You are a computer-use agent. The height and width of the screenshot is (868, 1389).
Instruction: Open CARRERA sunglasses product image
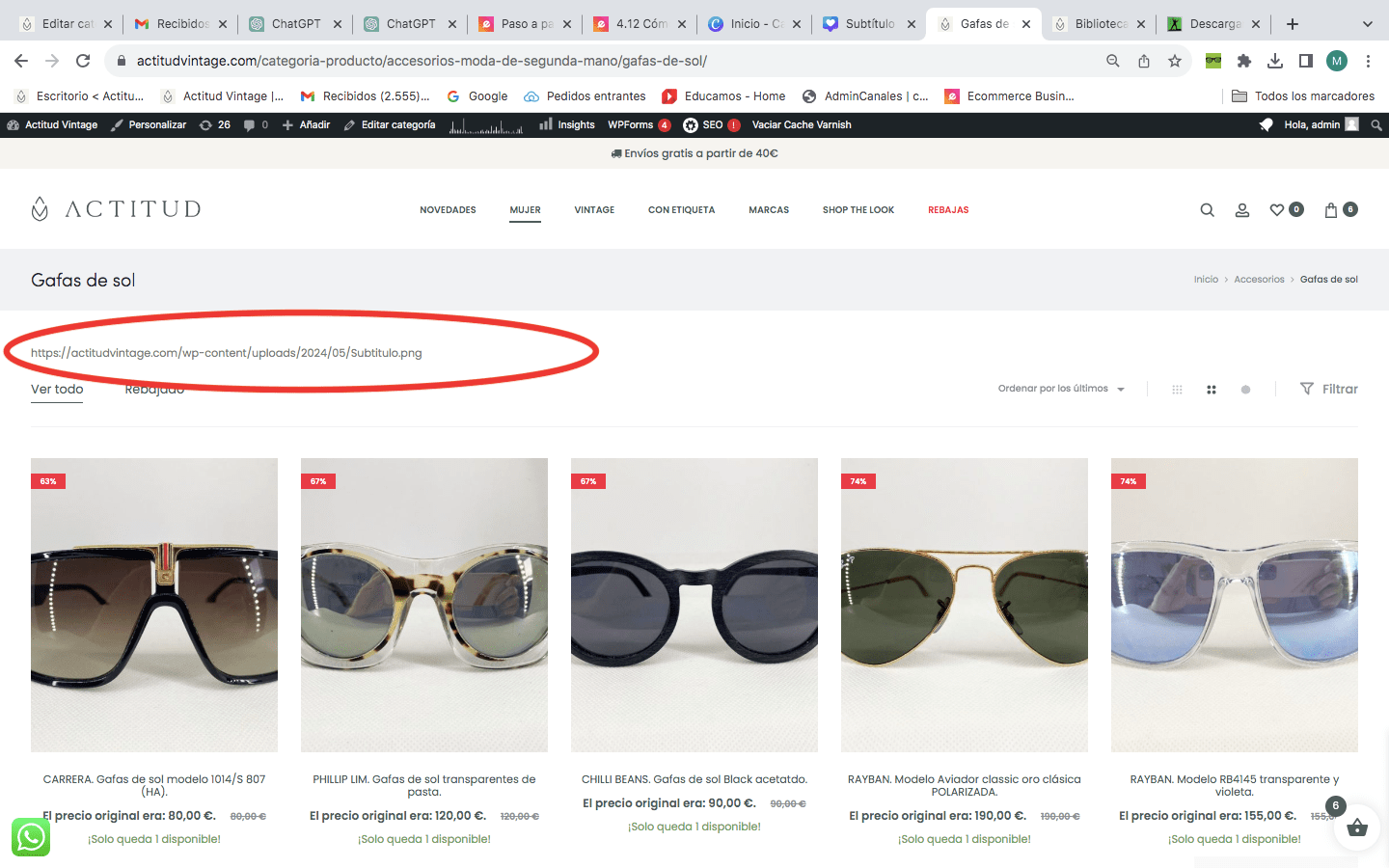pos(154,605)
